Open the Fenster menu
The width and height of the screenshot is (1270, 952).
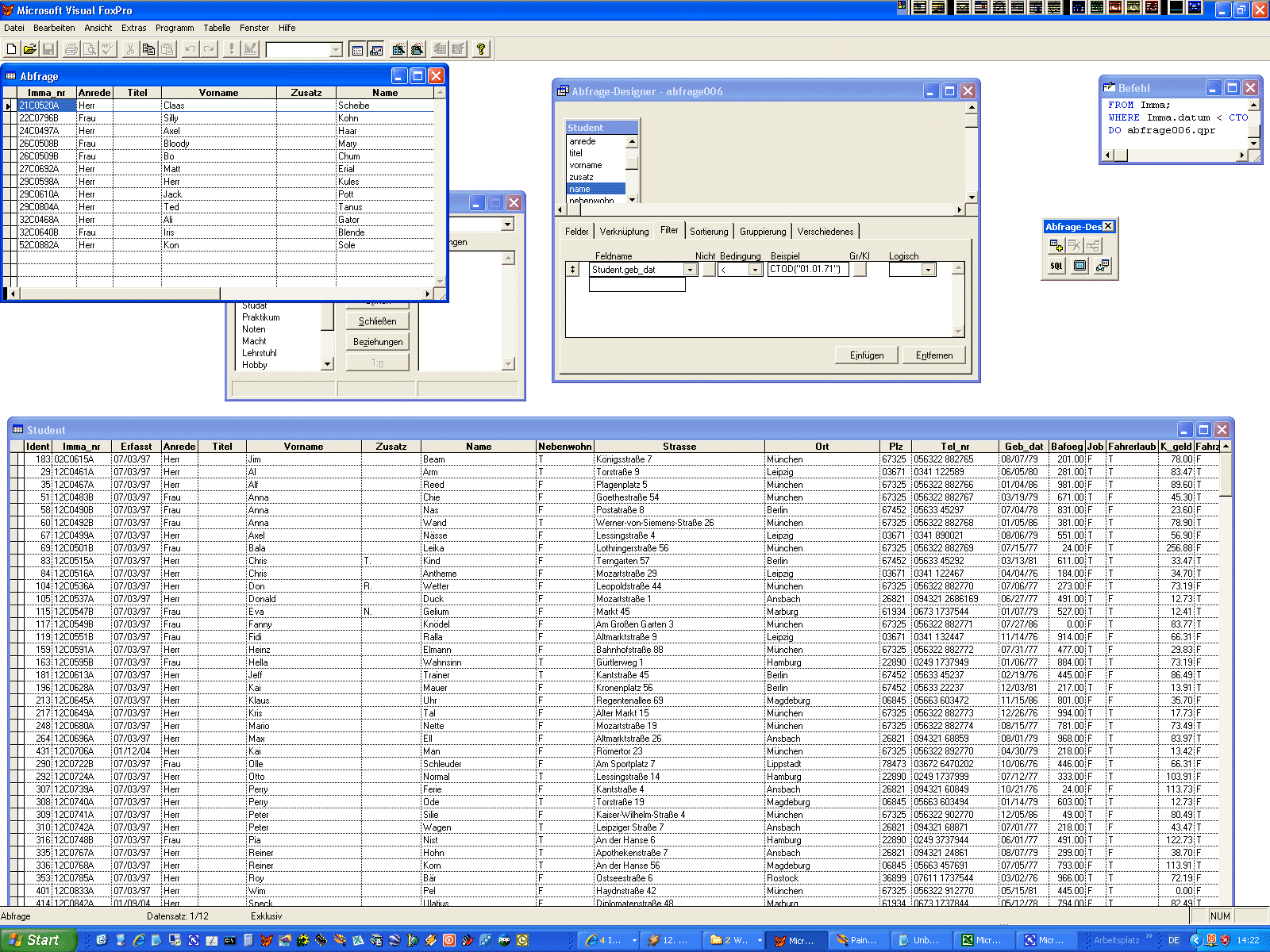coord(254,28)
